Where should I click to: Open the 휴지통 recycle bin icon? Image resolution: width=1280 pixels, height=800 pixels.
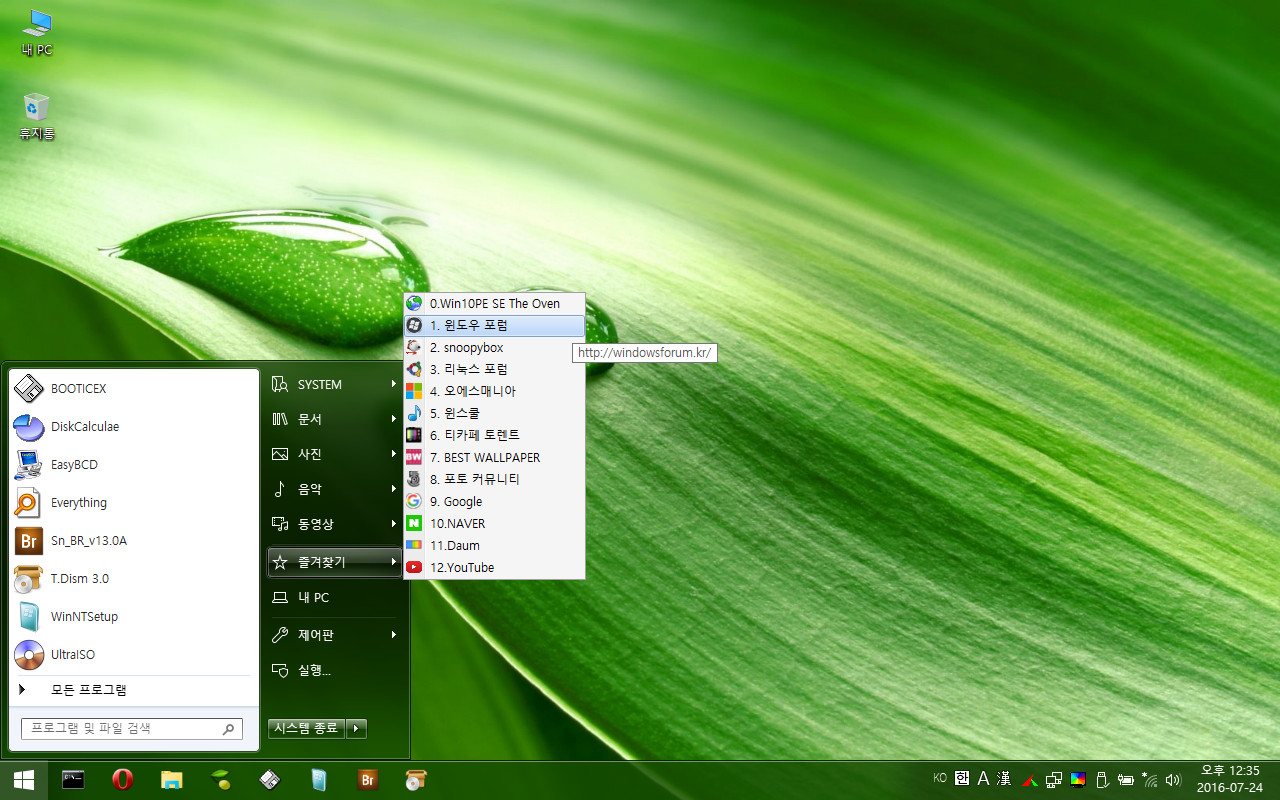37,116
